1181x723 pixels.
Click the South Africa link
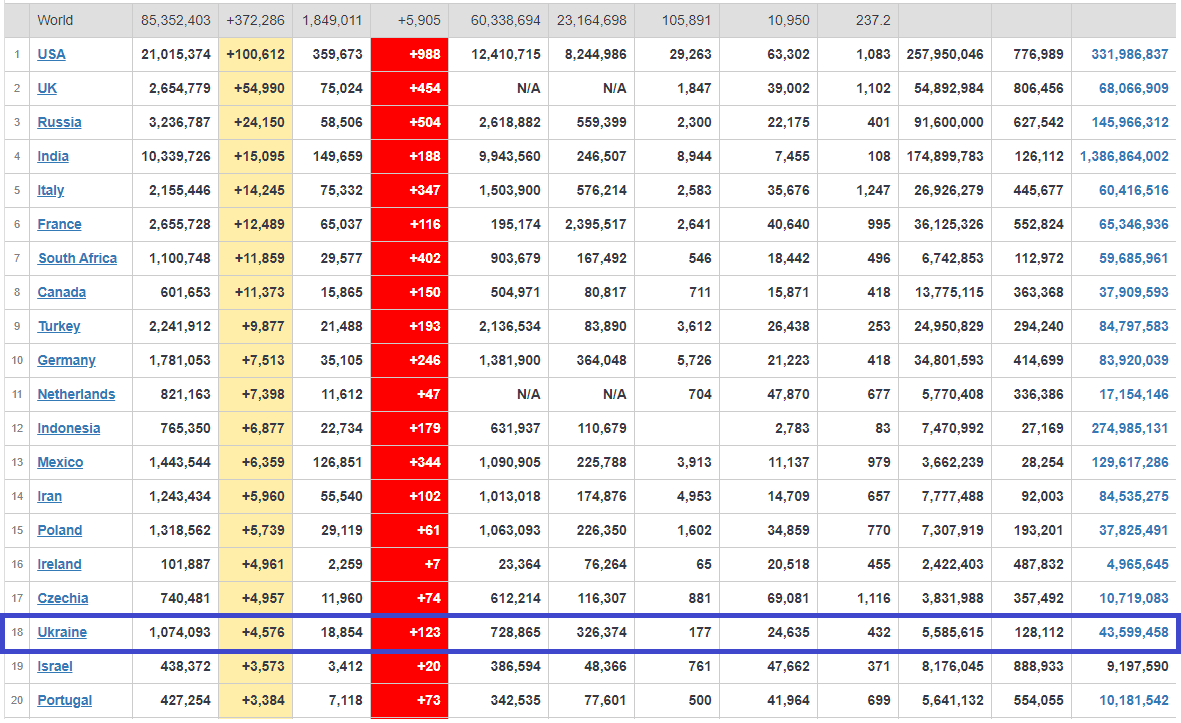(x=77, y=258)
